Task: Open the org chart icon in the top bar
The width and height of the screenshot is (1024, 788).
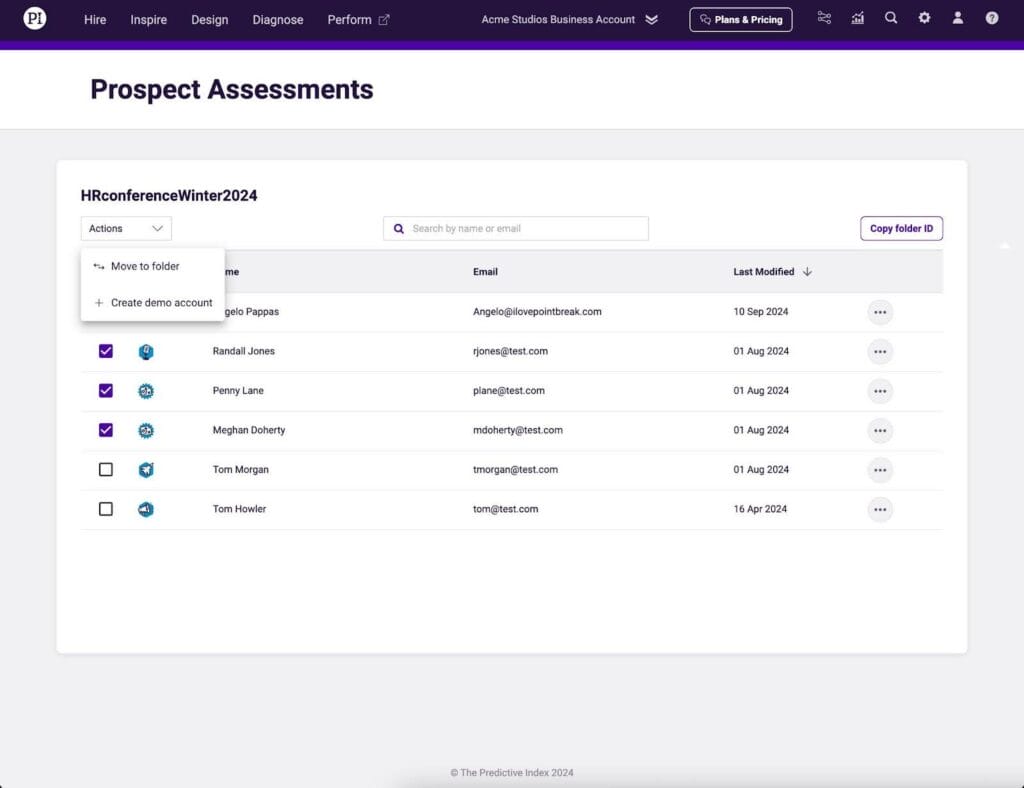Action: [824, 18]
